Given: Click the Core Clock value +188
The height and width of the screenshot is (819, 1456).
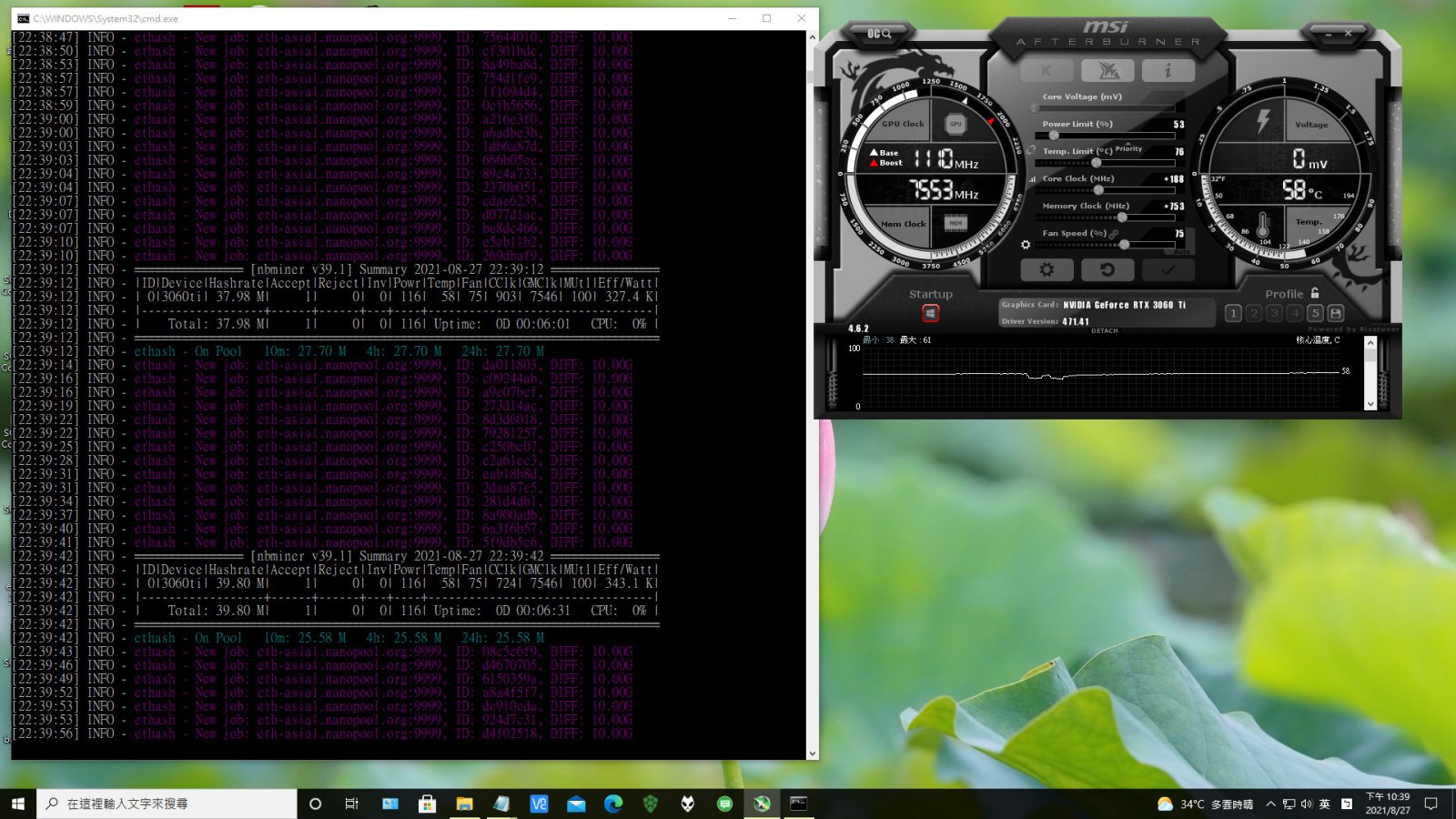Looking at the screenshot, I should pos(1174,179).
